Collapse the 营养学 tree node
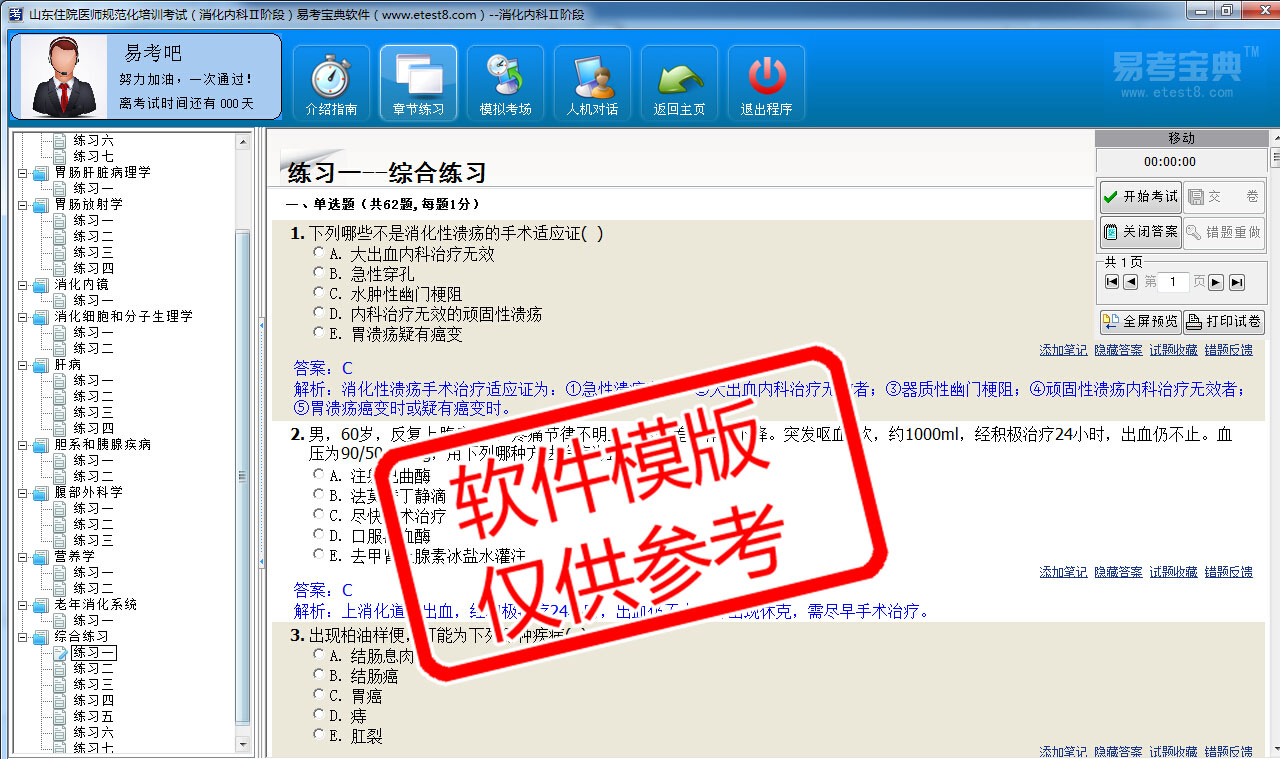The width and height of the screenshot is (1280, 759). pos(23,556)
